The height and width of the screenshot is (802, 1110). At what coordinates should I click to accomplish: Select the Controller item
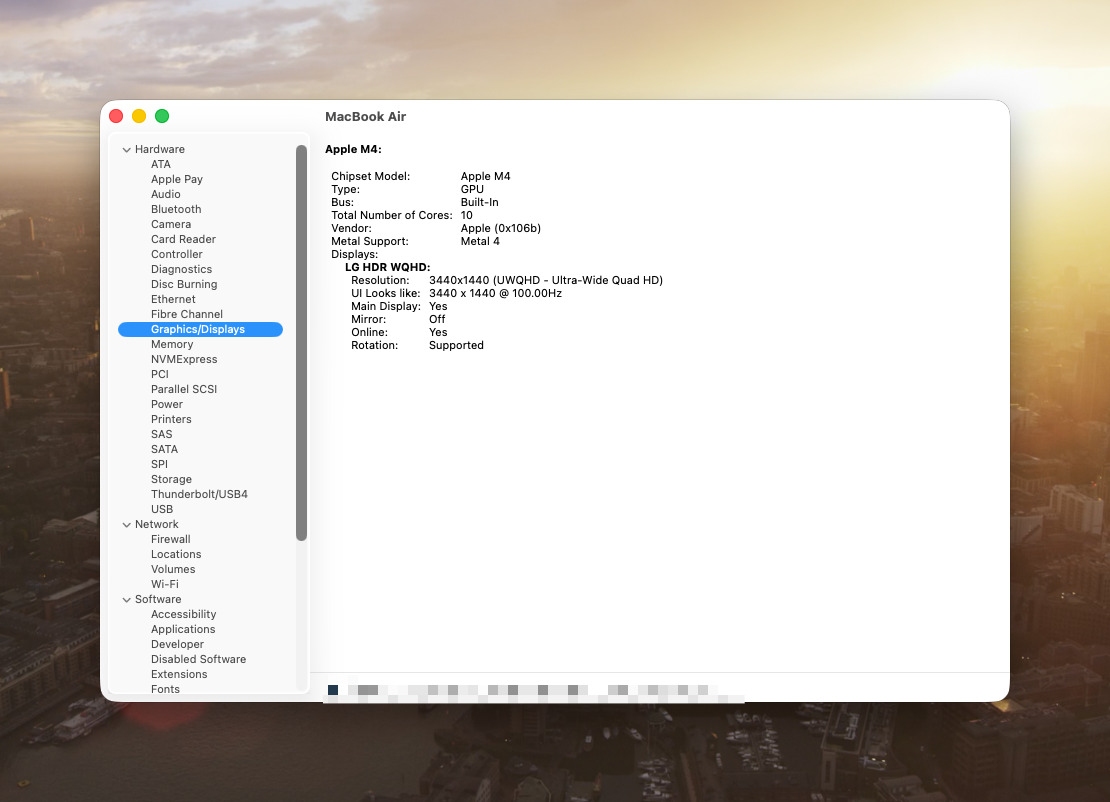177,254
